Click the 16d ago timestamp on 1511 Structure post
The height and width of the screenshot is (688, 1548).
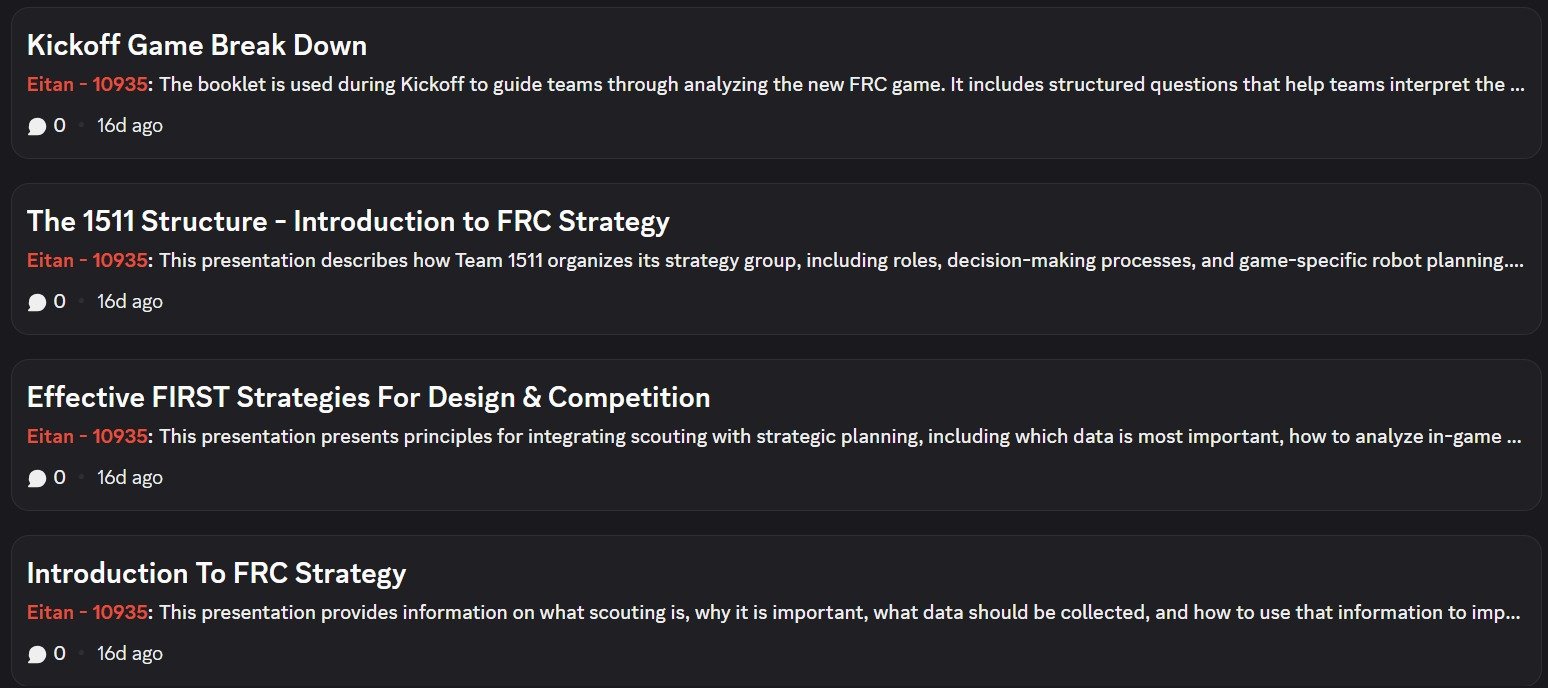(130, 302)
